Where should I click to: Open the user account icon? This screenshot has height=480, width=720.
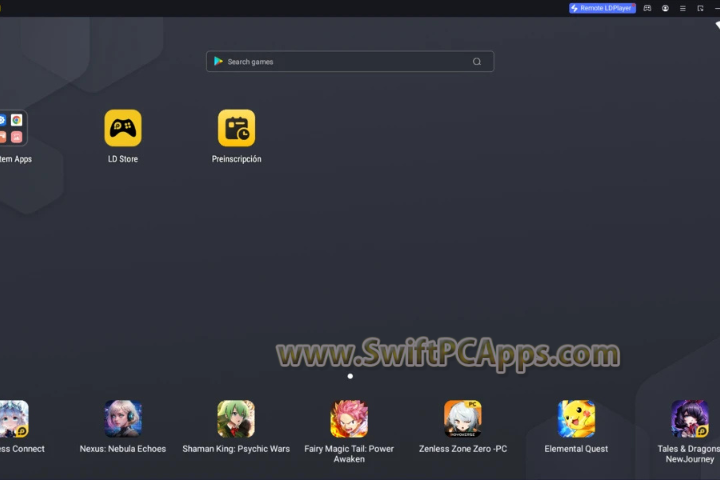665,8
